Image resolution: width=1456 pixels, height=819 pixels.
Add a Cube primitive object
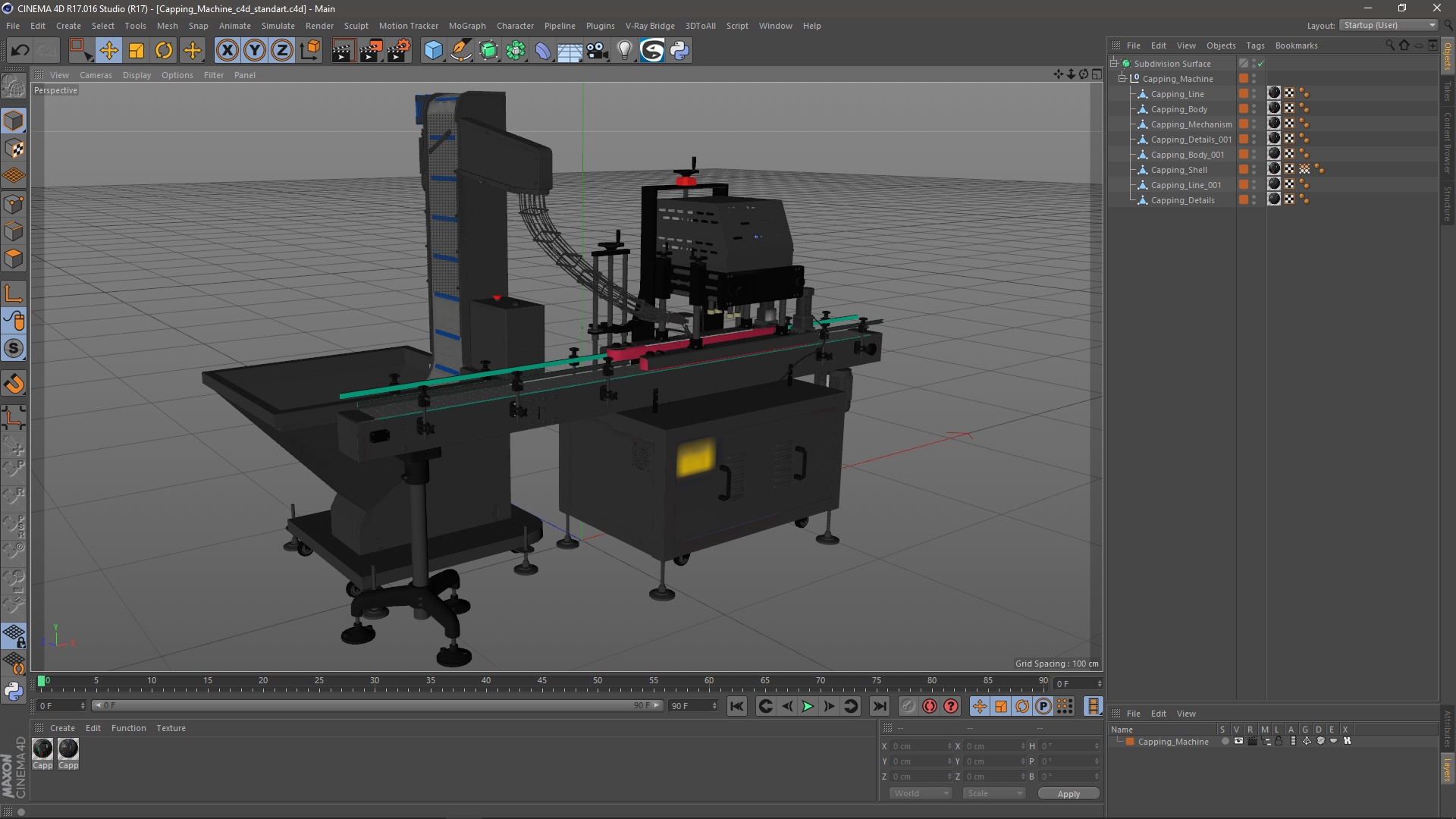(433, 51)
